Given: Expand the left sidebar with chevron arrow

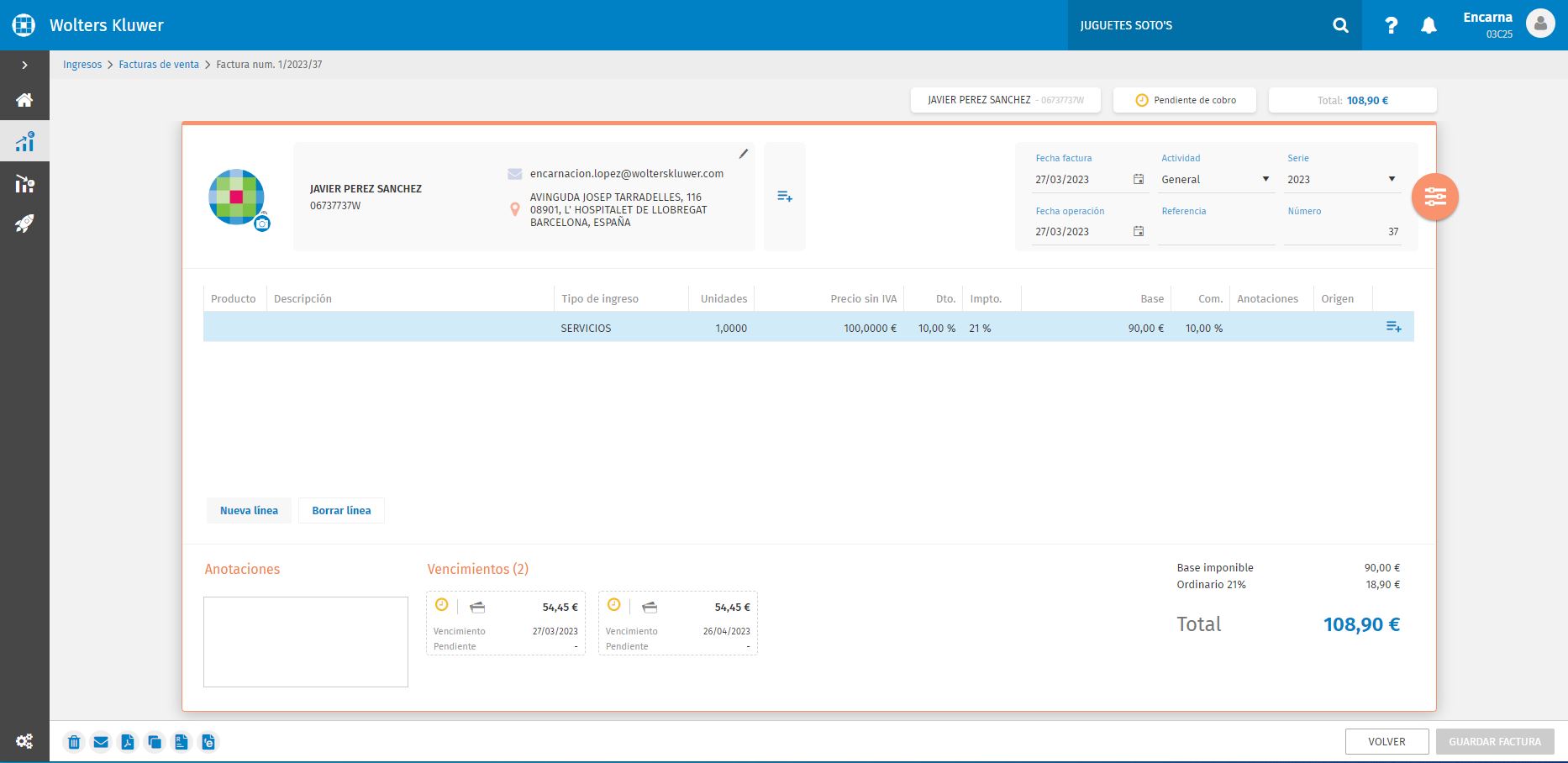Looking at the screenshot, I should [24, 65].
